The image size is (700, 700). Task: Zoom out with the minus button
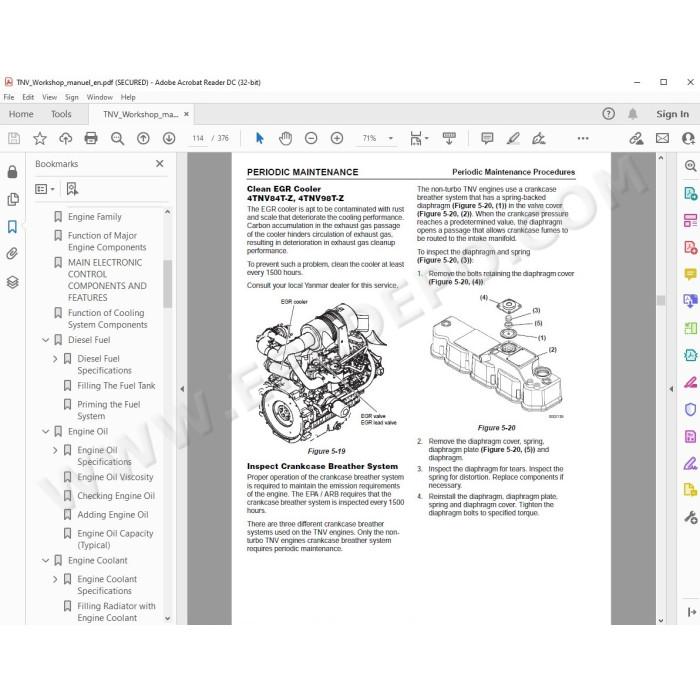(x=311, y=138)
